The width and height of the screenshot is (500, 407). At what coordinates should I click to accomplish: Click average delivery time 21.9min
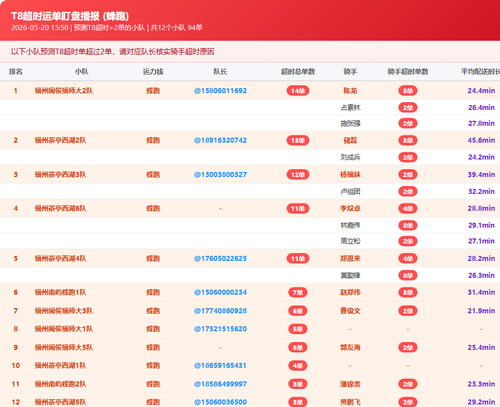pos(481,311)
